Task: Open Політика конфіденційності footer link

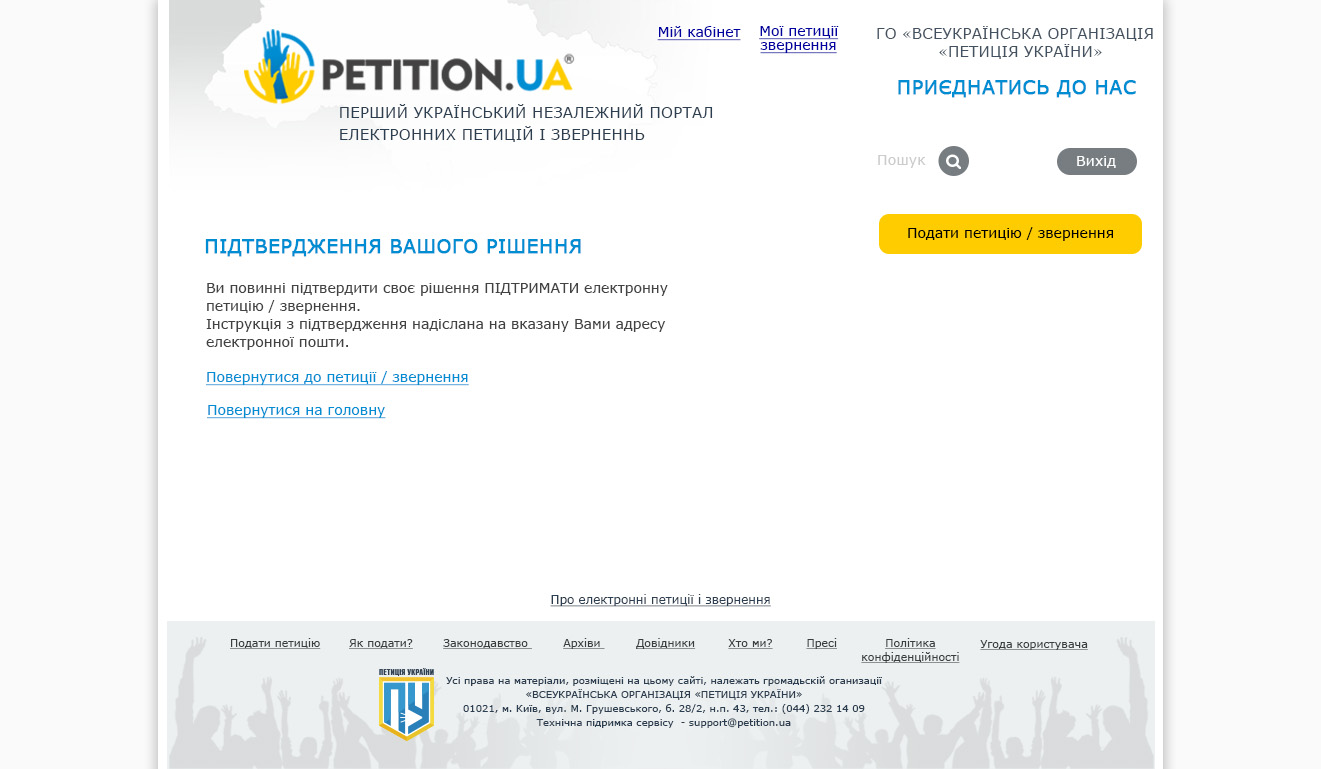Action: pyautogui.click(x=910, y=650)
